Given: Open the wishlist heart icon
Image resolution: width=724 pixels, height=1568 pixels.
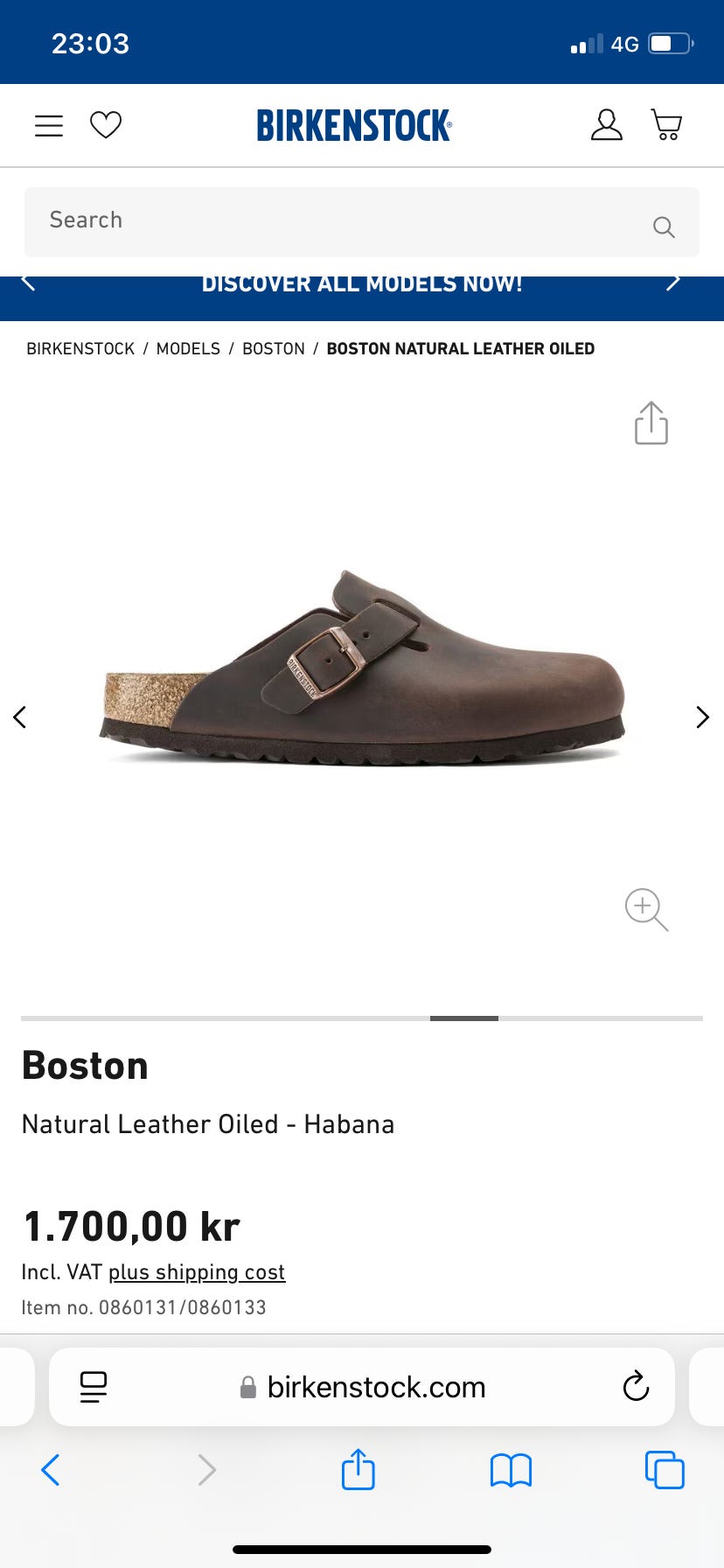Looking at the screenshot, I should tap(106, 125).
